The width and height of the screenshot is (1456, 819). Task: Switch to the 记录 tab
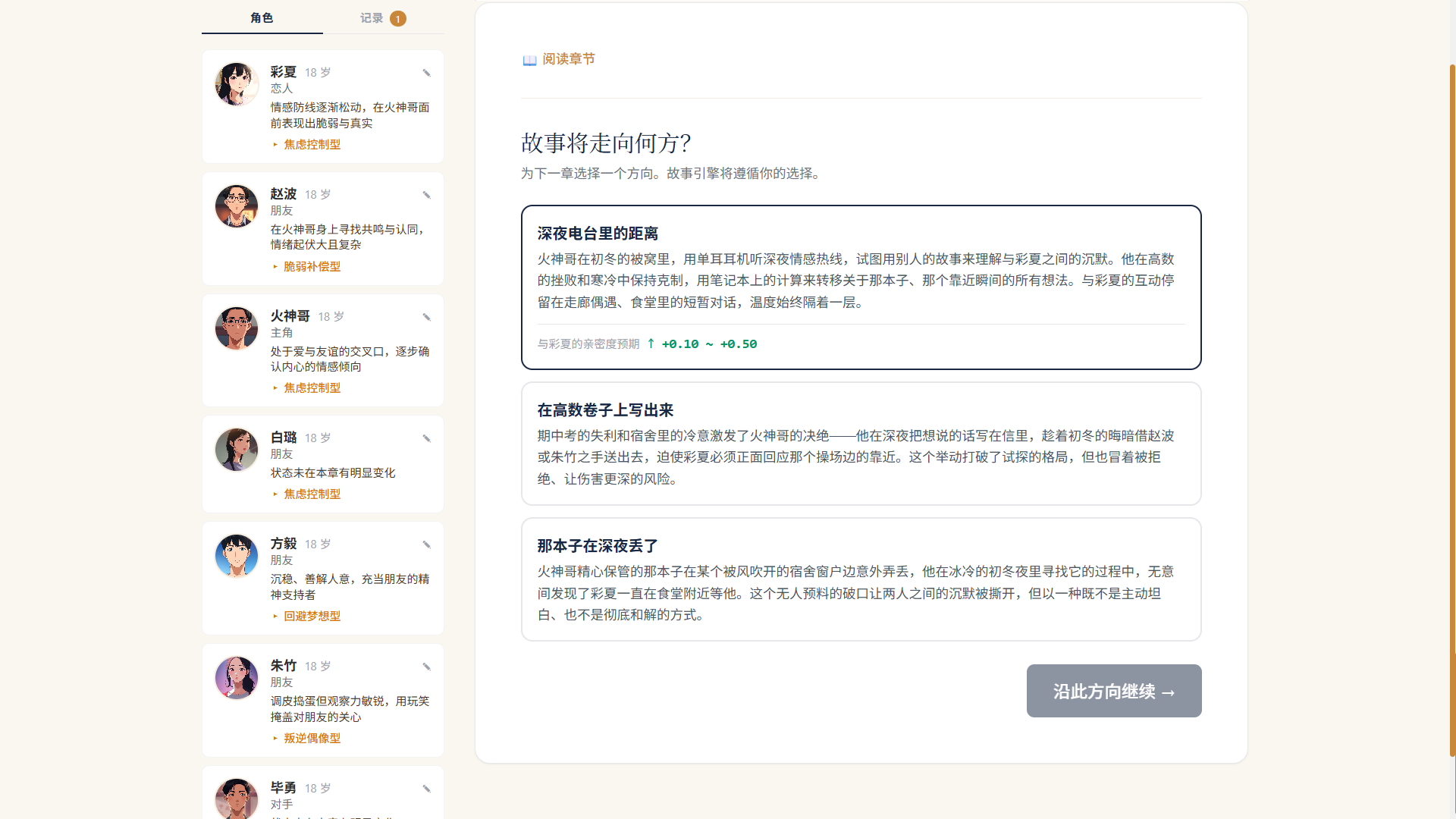(383, 17)
